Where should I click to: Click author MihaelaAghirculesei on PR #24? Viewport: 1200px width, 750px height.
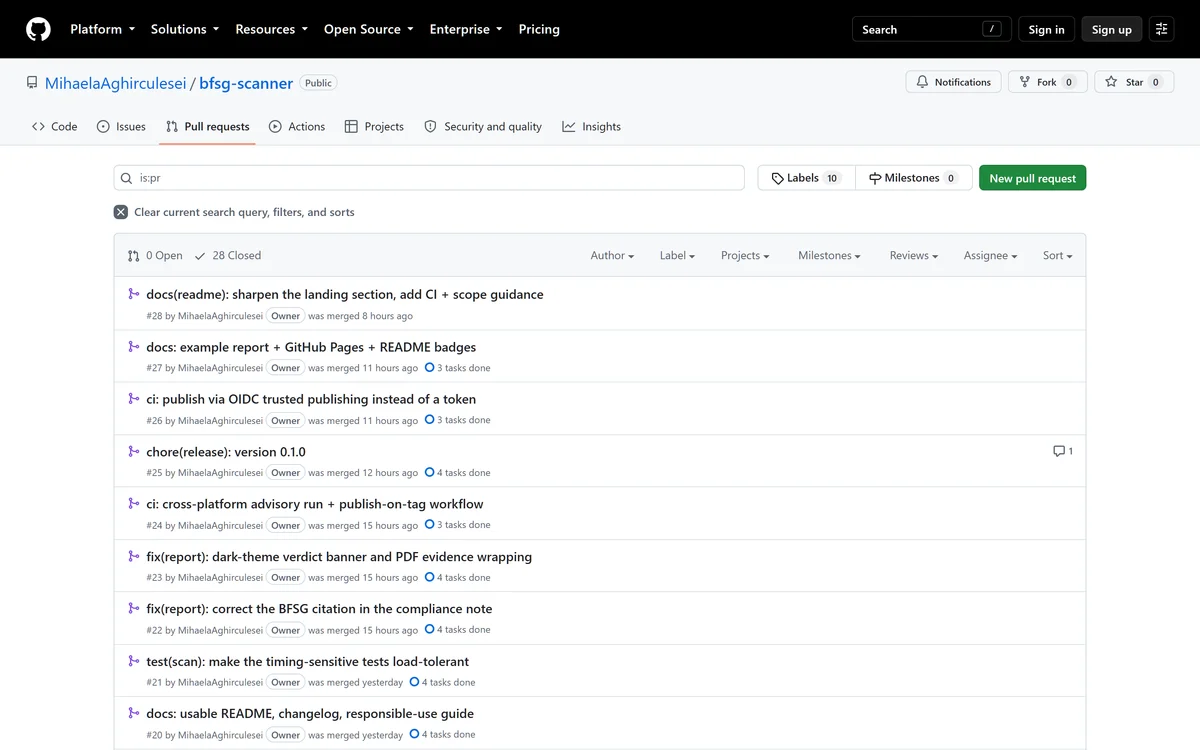click(x=220, y=525)
